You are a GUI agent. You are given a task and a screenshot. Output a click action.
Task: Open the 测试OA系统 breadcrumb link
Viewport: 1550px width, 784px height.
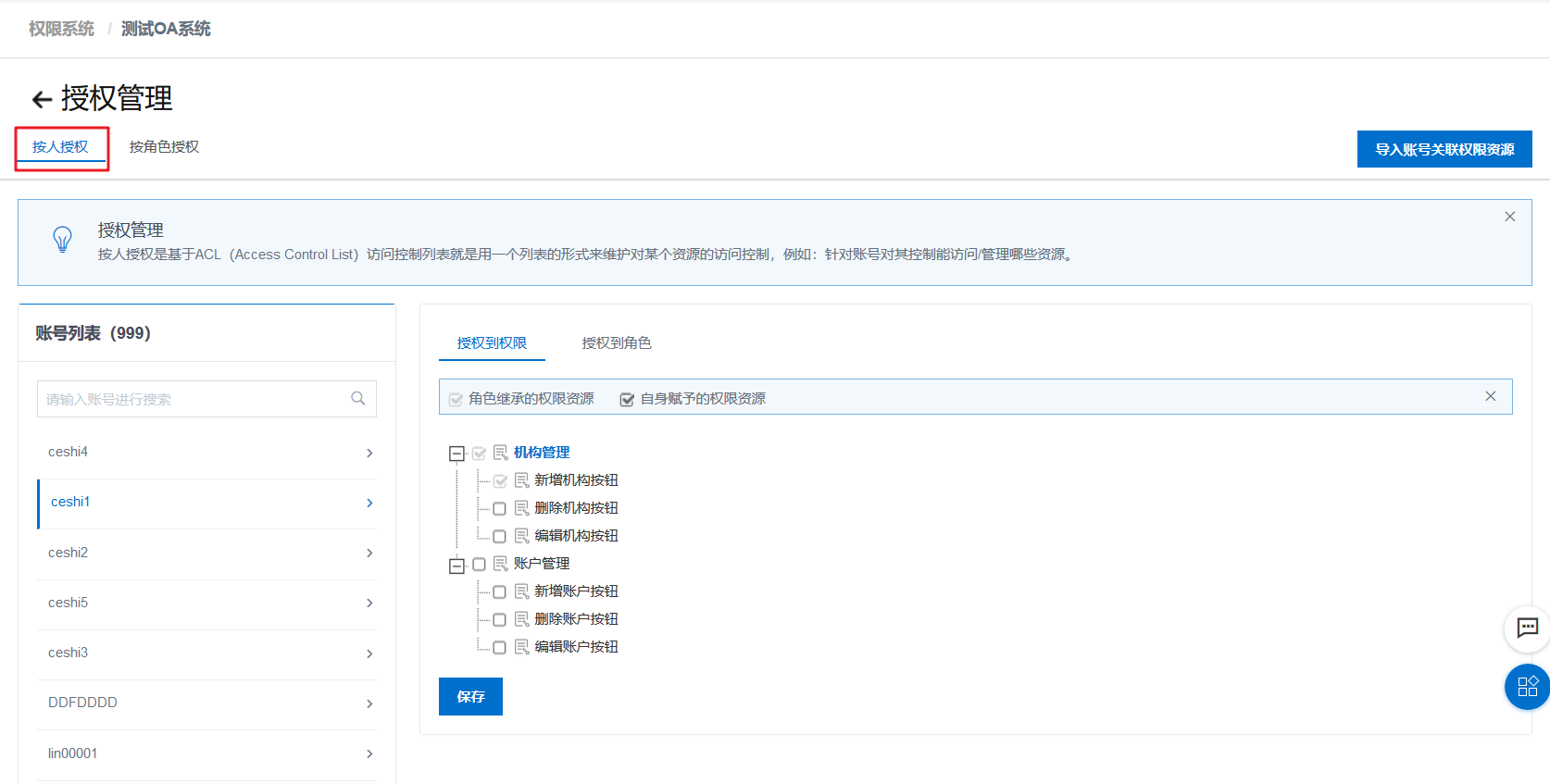(166, 29)
